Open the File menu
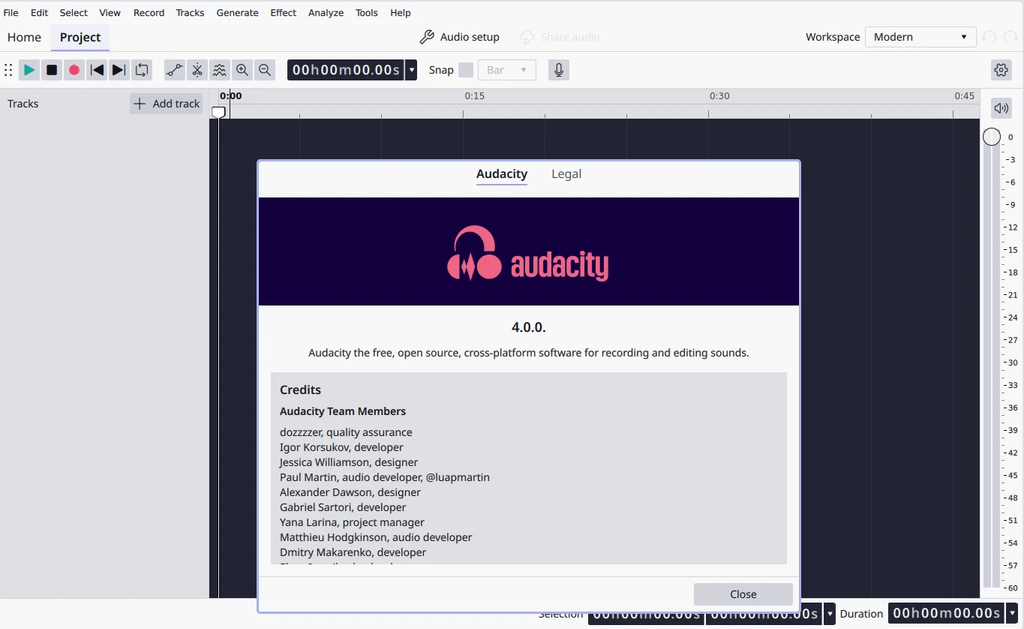Viewport: 1024px width, 629px height. click(11, 12)
